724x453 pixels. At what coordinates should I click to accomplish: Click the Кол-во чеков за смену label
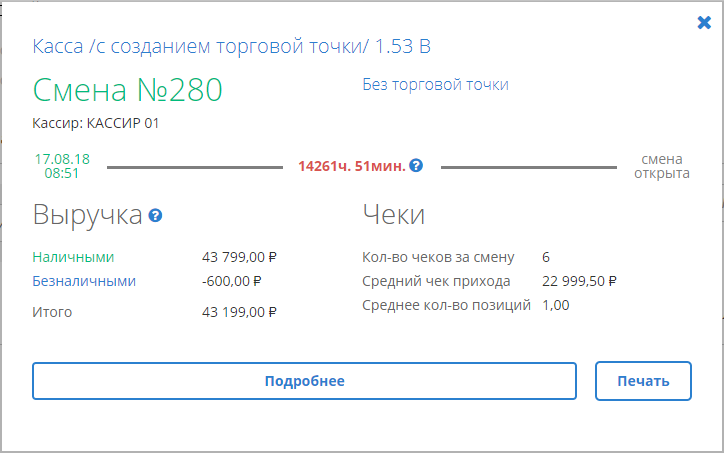point(438,257)
